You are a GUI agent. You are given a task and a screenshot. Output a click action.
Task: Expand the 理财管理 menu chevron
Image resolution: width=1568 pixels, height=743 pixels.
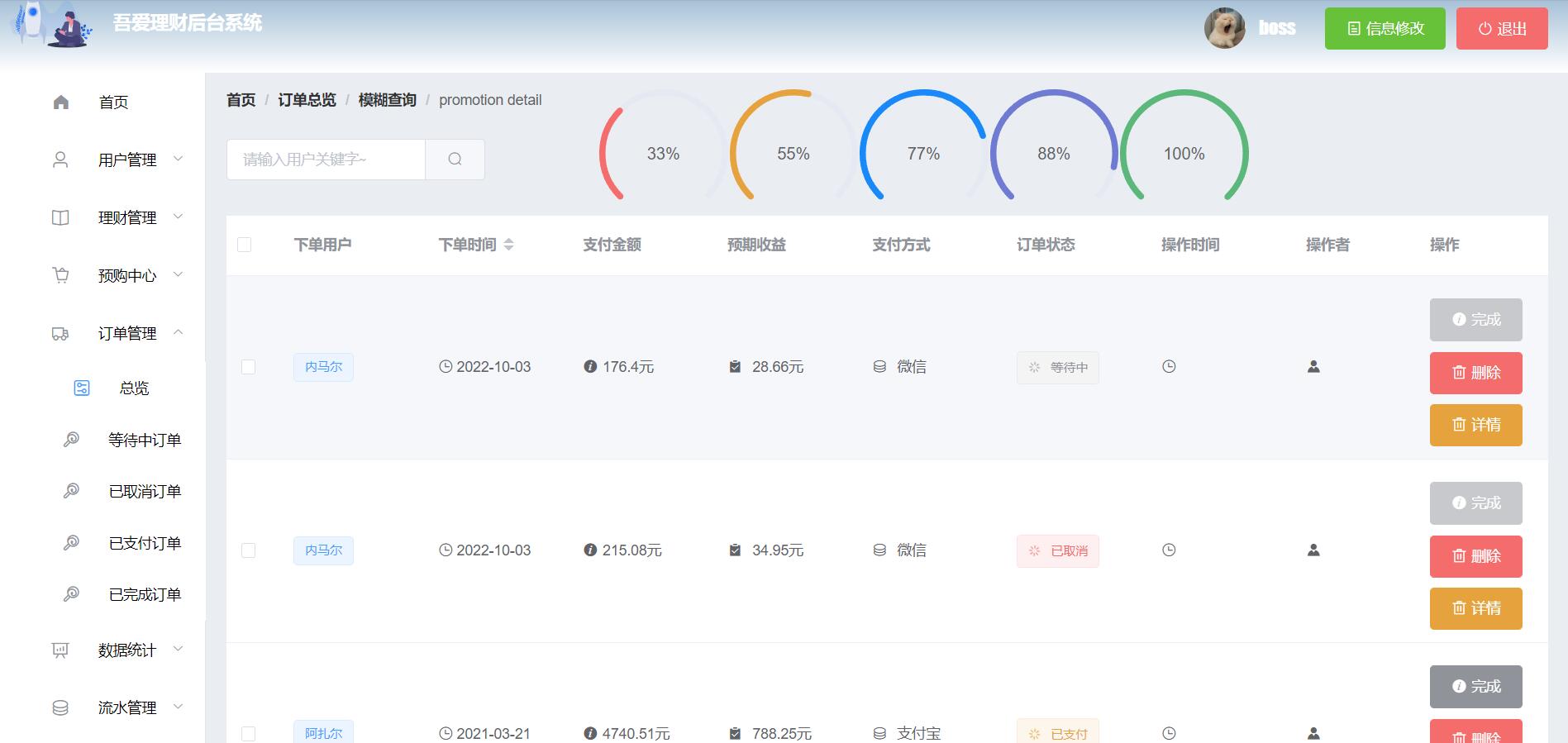[178, 217]
